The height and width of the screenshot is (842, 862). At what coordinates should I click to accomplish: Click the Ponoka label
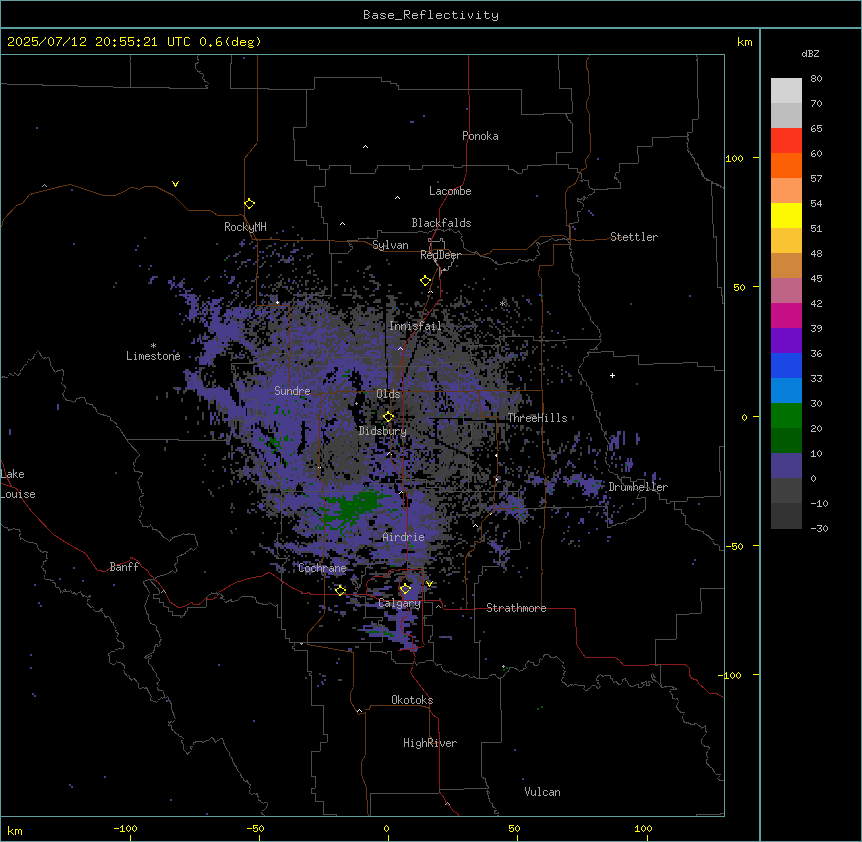click(480, 136)
